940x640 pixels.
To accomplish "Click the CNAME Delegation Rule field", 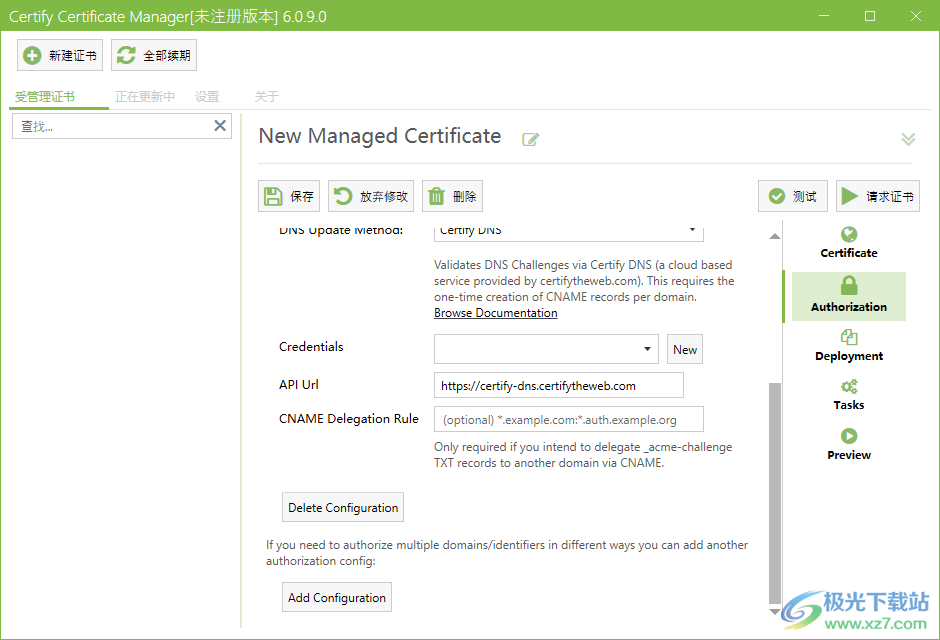I will point(568,419).
